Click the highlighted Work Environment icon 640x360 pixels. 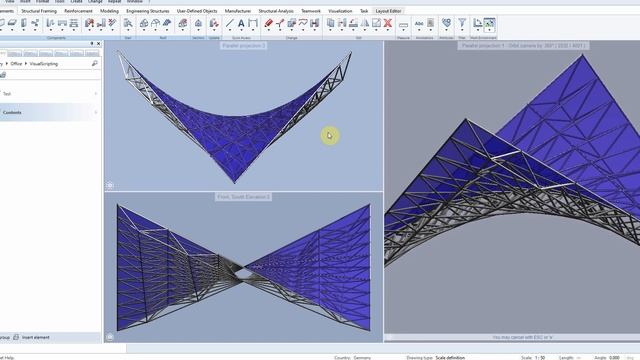click(489, 24)
